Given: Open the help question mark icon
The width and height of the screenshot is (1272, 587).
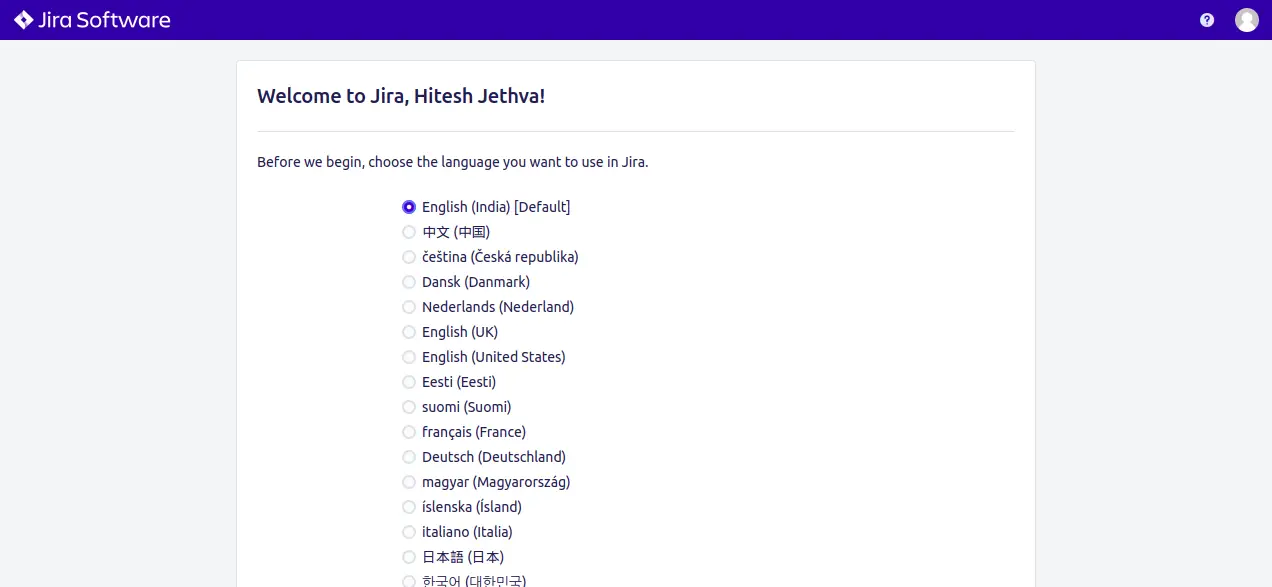Looking at the screenshot, I should coord(1207,20).
